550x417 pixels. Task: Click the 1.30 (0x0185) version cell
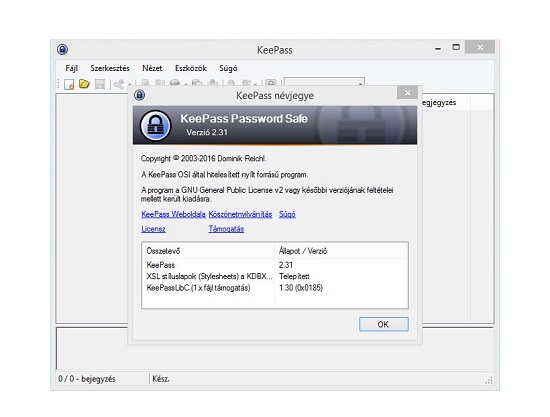tap(301, 288)
